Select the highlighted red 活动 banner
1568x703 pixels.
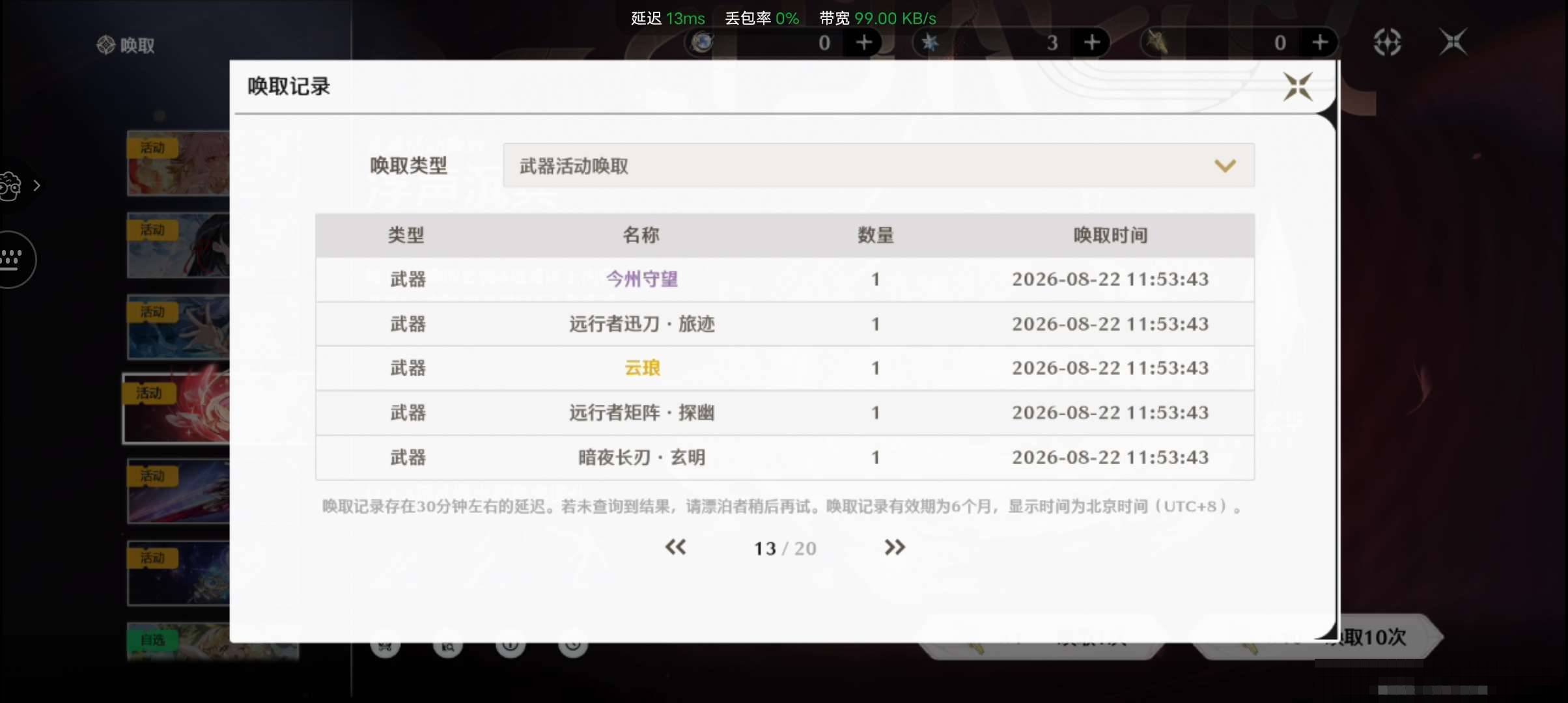point(176,409)
